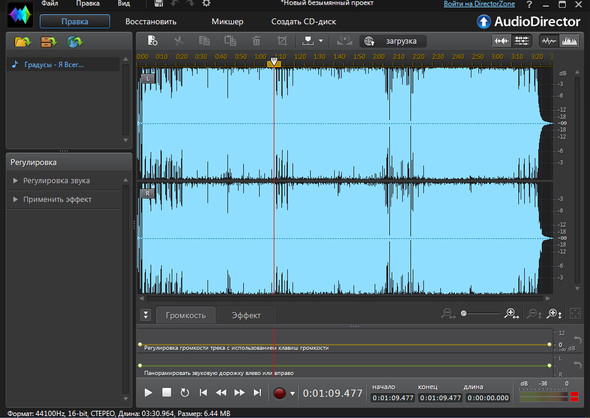Switch to the Эффект tab
This screenshot has width=590, height=418.
[x=246, y=315]
